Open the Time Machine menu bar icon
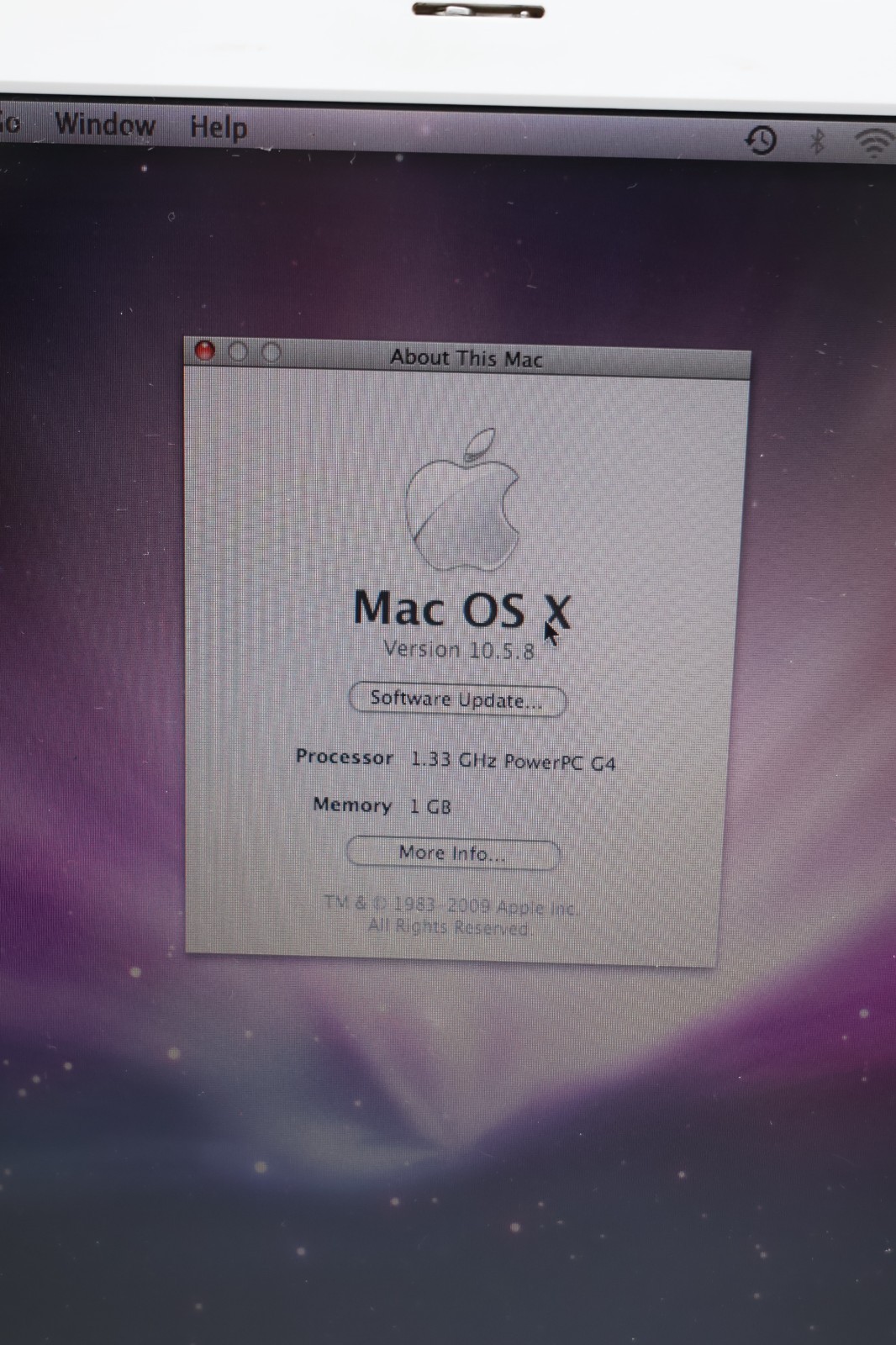This screenshot has width=896, height=1345. pos(762,140)
